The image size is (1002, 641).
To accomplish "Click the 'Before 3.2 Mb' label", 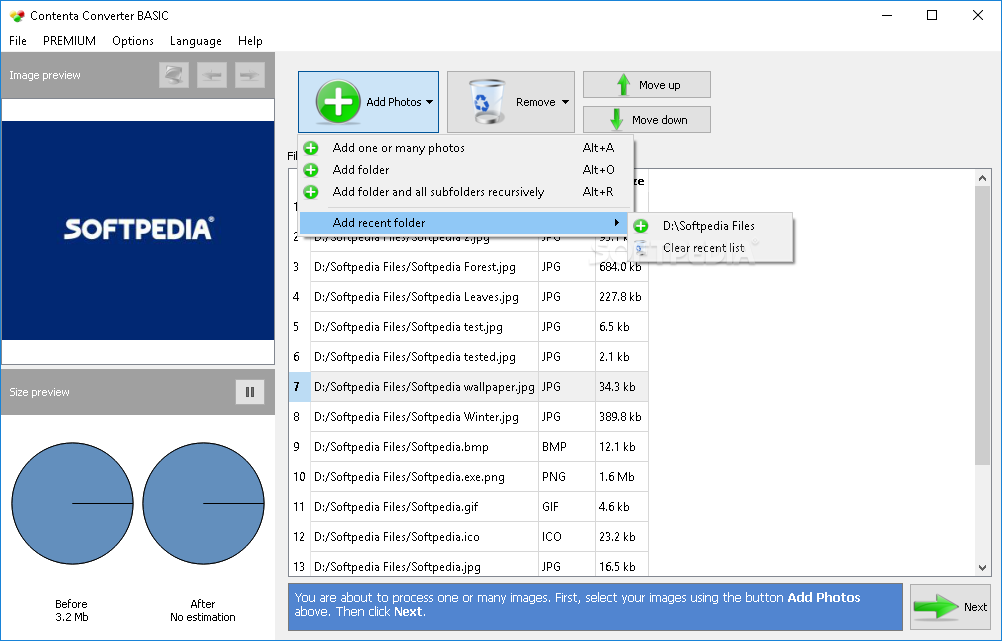I will pyautogui.click(x=72, y=610).
